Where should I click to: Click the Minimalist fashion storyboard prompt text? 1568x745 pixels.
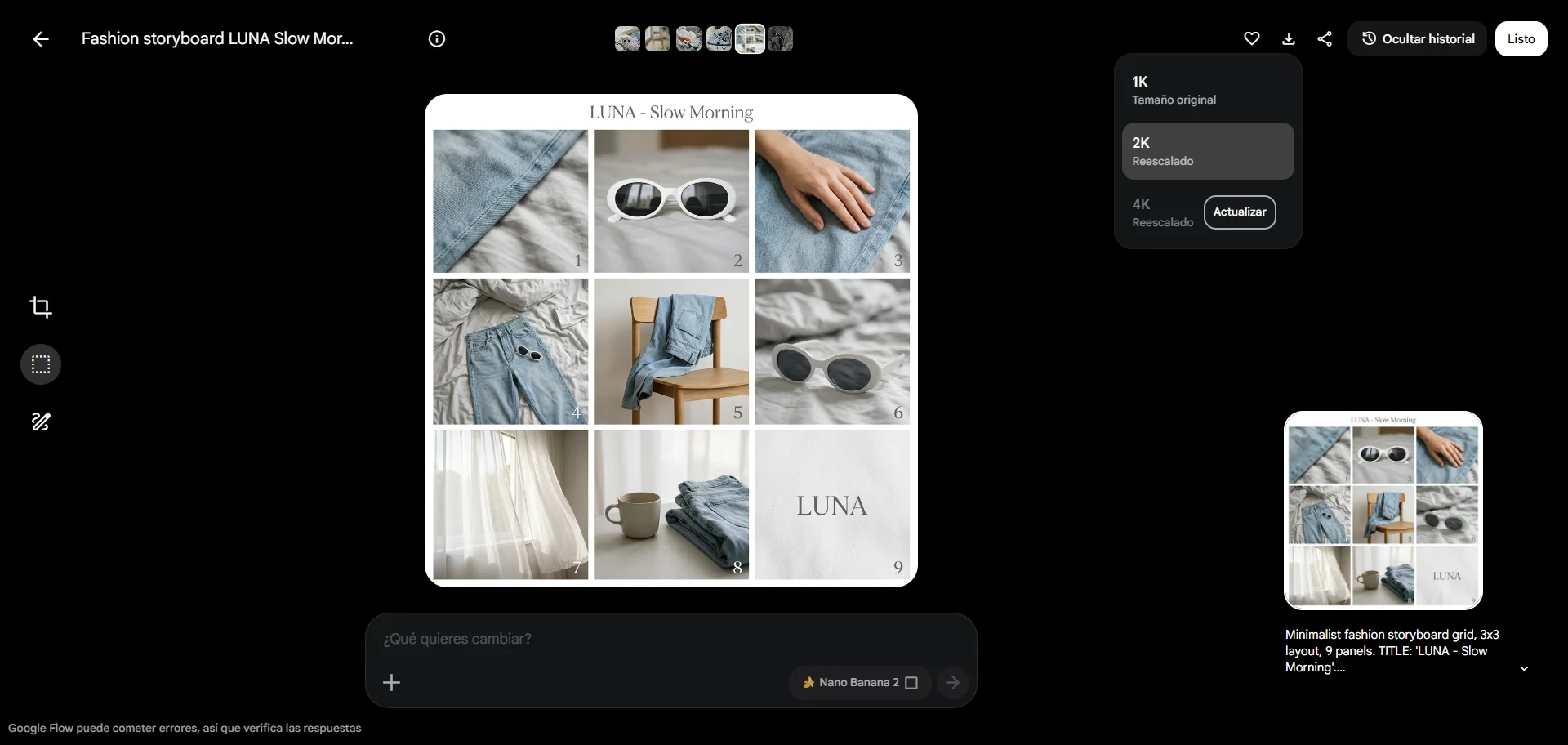[x=1392, y=651]
